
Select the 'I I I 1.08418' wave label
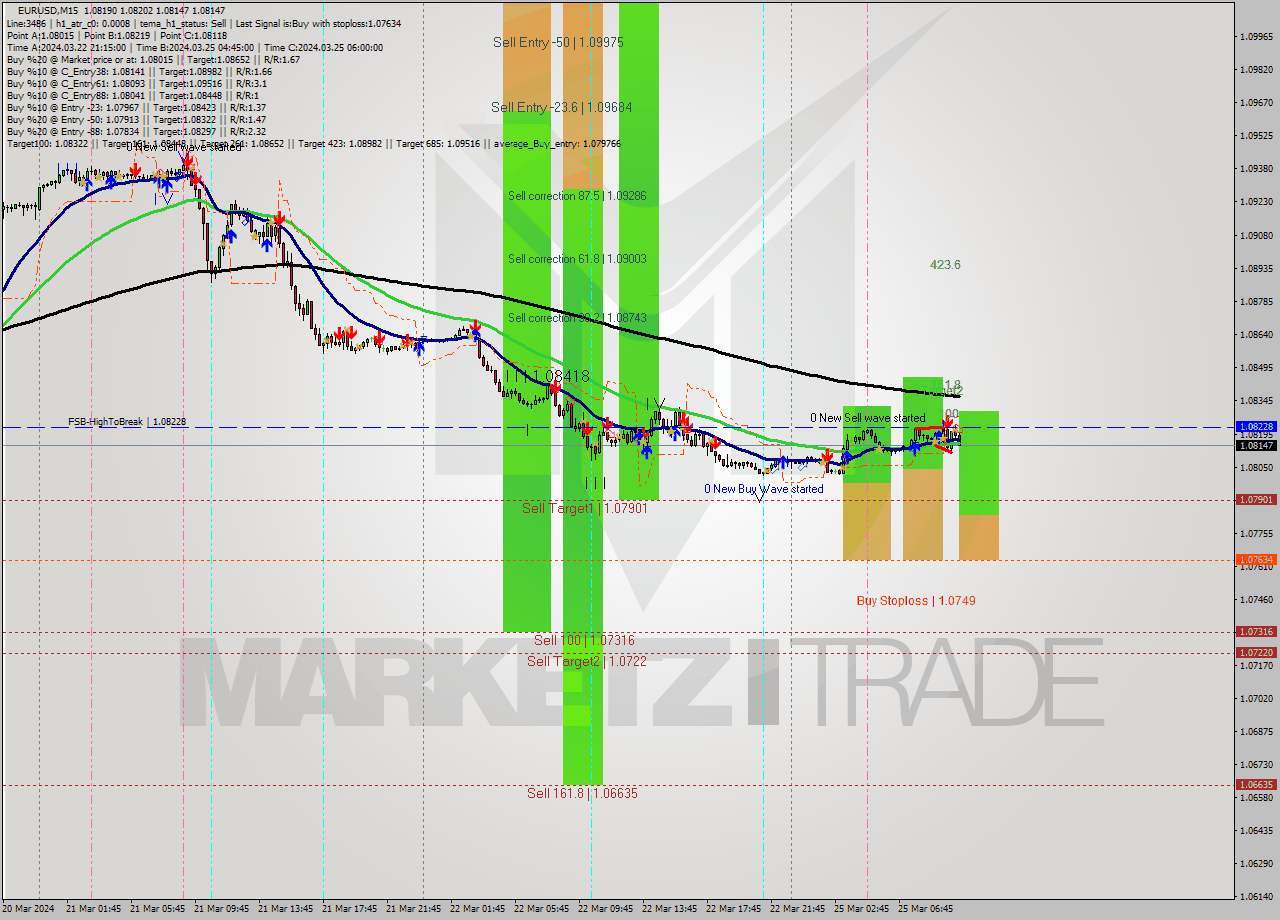coord(547,376)
